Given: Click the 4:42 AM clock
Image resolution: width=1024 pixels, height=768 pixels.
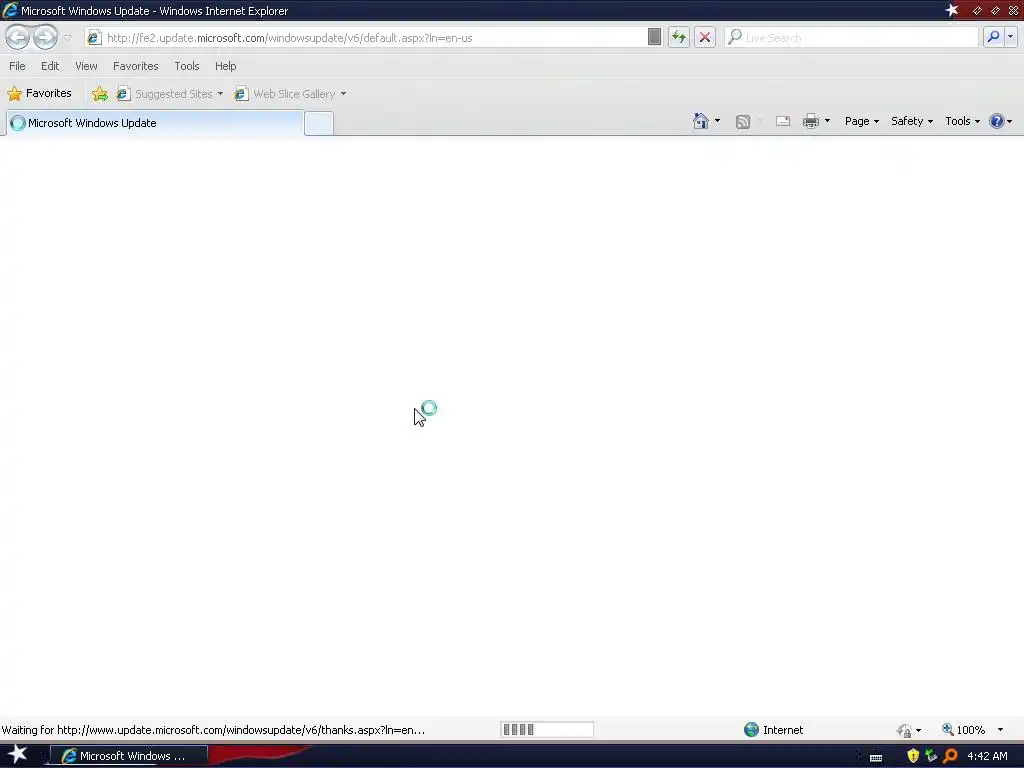Looking at the screenshot, I should [x=987, y=756].
